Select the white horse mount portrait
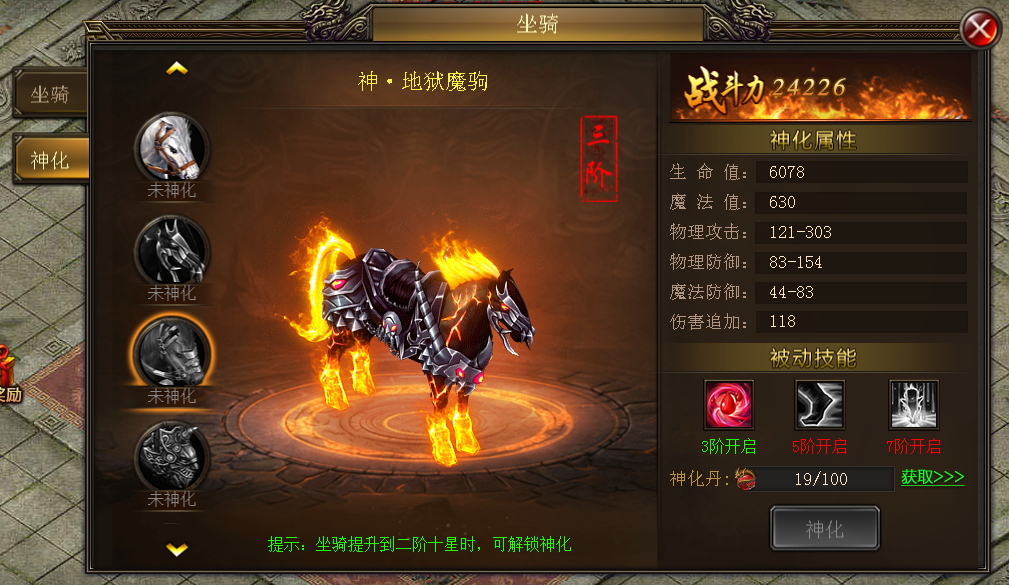1009x585 pixels. (x=171, y=148)
